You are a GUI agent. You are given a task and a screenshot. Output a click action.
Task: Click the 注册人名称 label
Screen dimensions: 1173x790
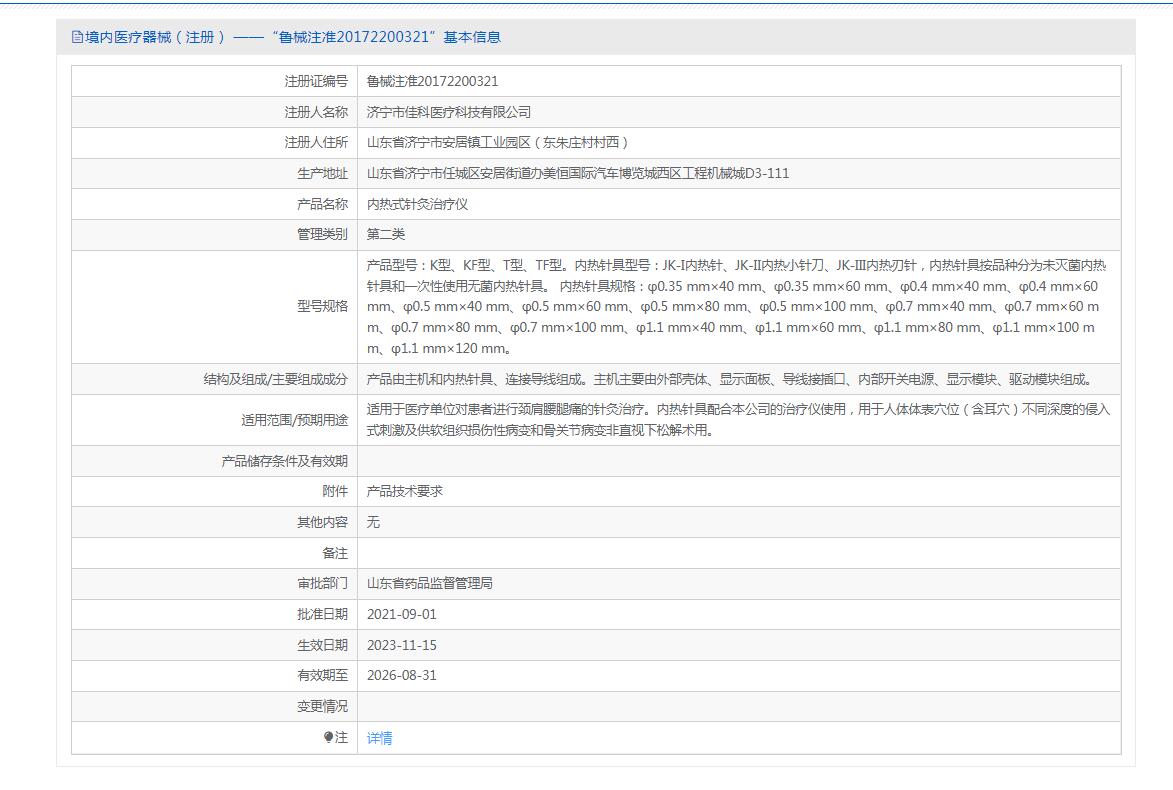(x=316, y=111)
